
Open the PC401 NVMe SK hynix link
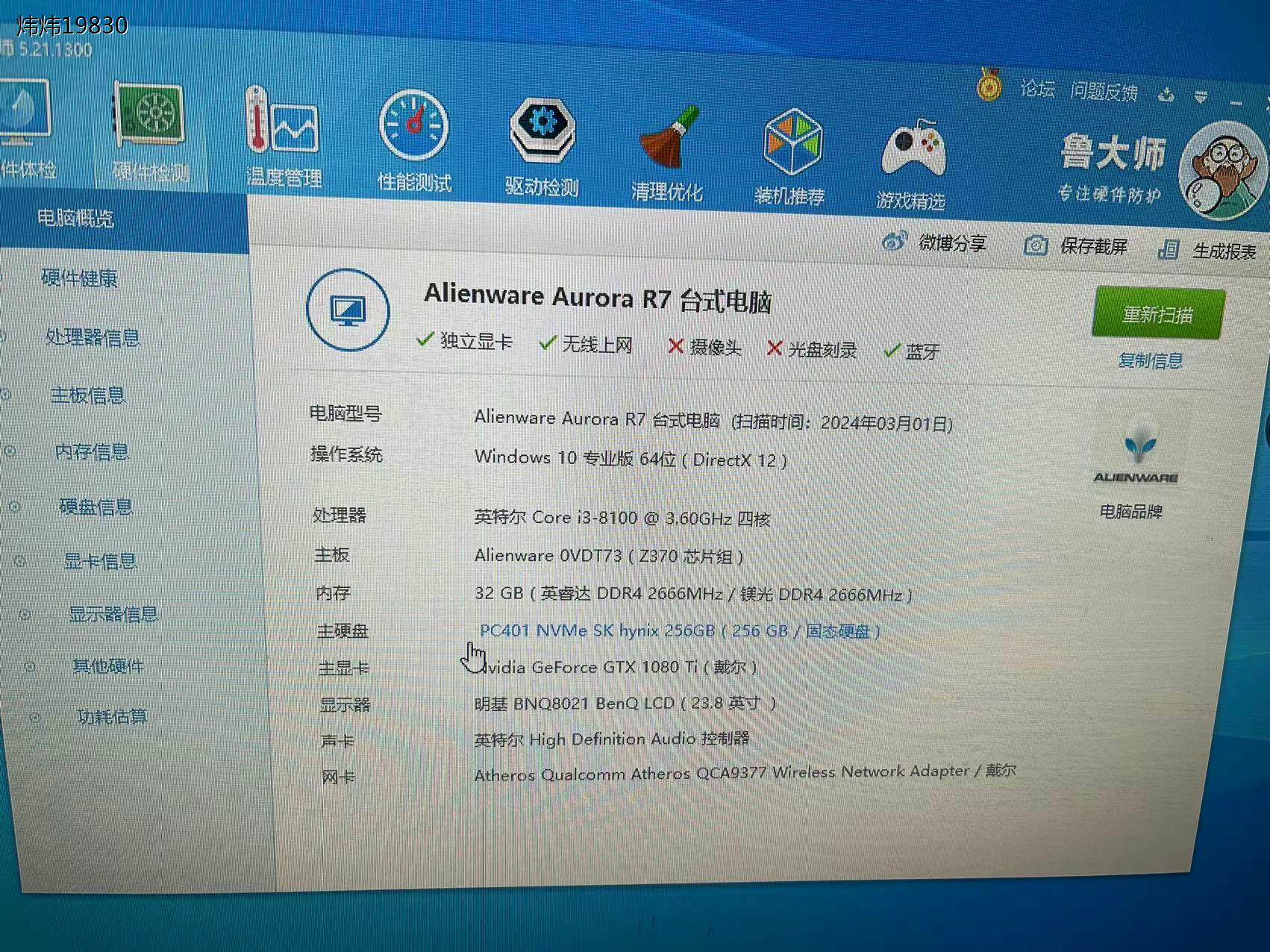click(x=597, y=630)
